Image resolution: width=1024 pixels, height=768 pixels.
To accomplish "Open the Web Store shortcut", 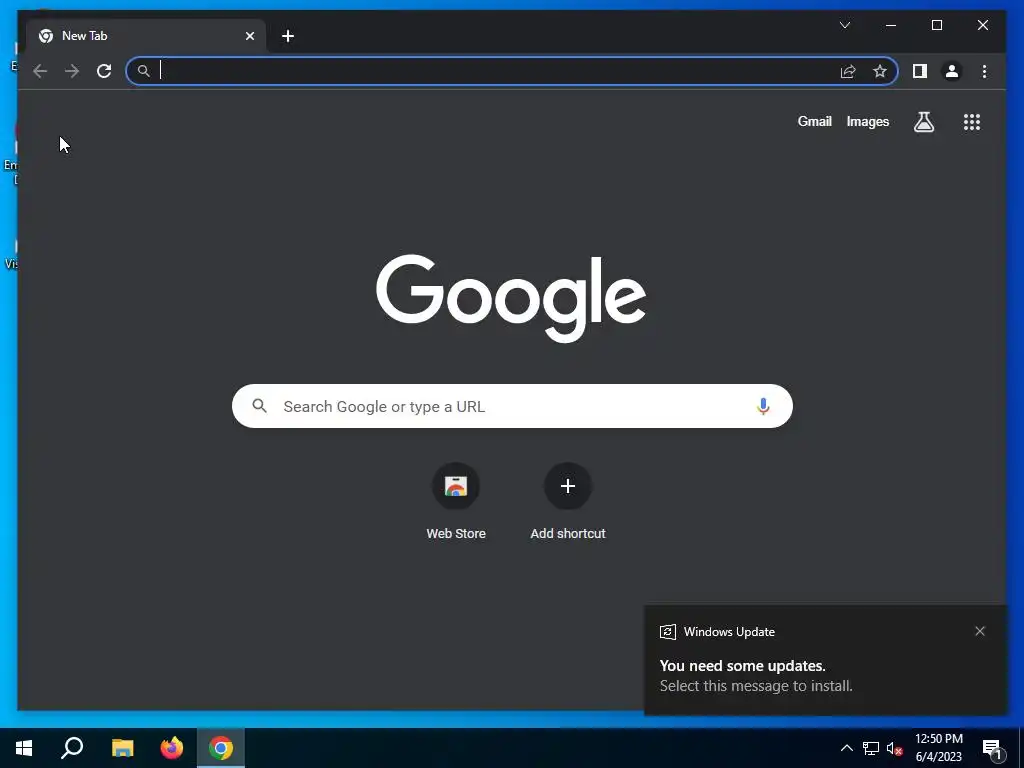I will [x=456, y=502].
